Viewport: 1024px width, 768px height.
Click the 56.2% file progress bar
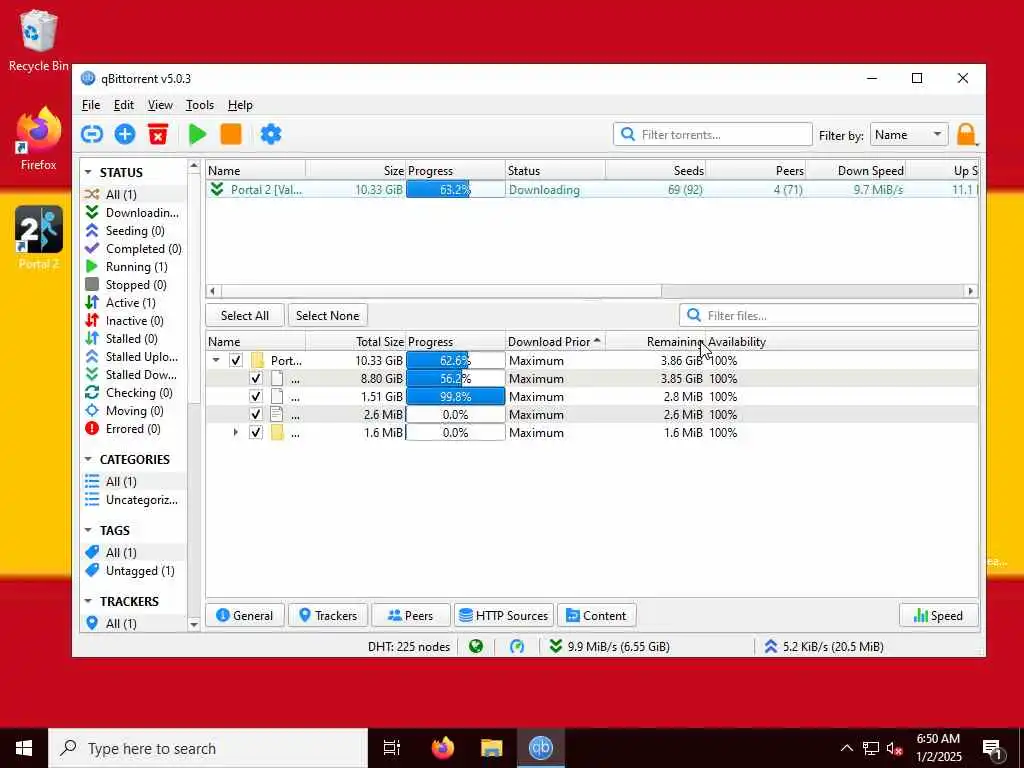click(455, 378)
